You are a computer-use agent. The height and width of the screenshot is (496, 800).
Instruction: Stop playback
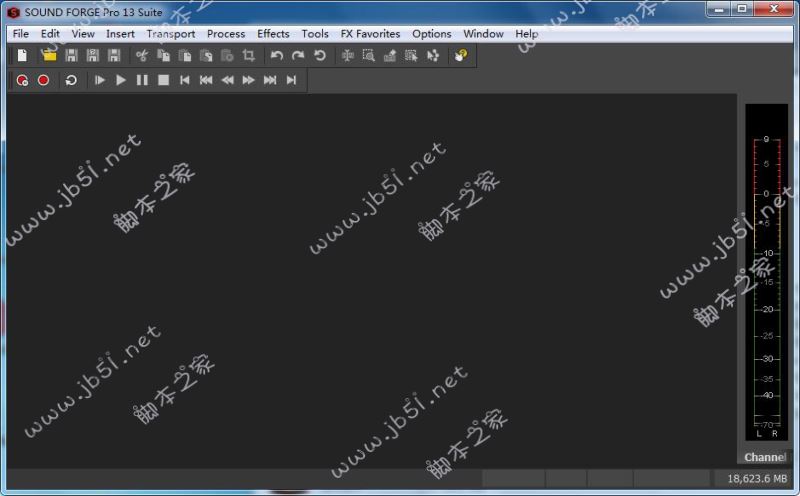pyautogui.click(x=163, y=80)
